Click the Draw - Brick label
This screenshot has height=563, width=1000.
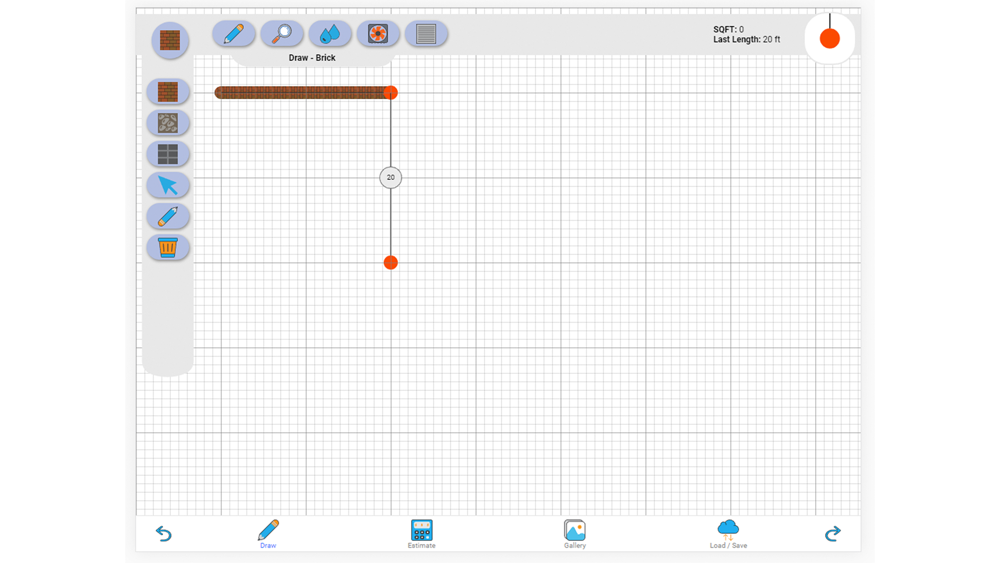coord(312,57)
